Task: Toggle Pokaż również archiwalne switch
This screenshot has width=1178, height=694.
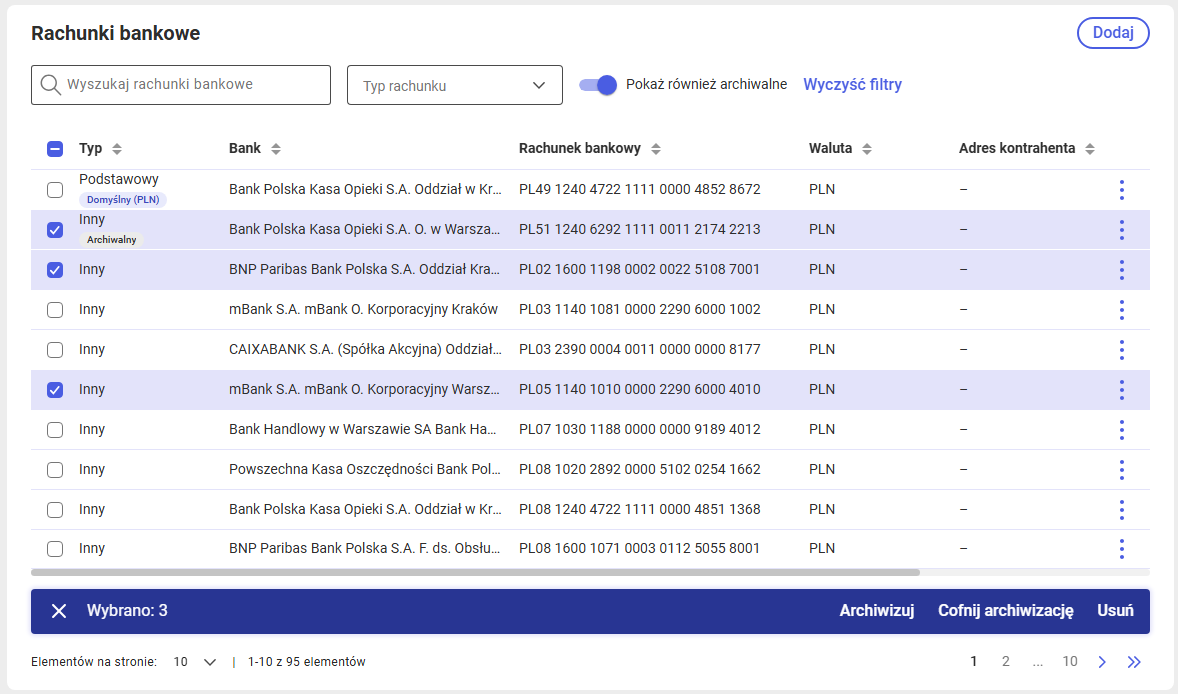Action: click(x=598, y=85)
